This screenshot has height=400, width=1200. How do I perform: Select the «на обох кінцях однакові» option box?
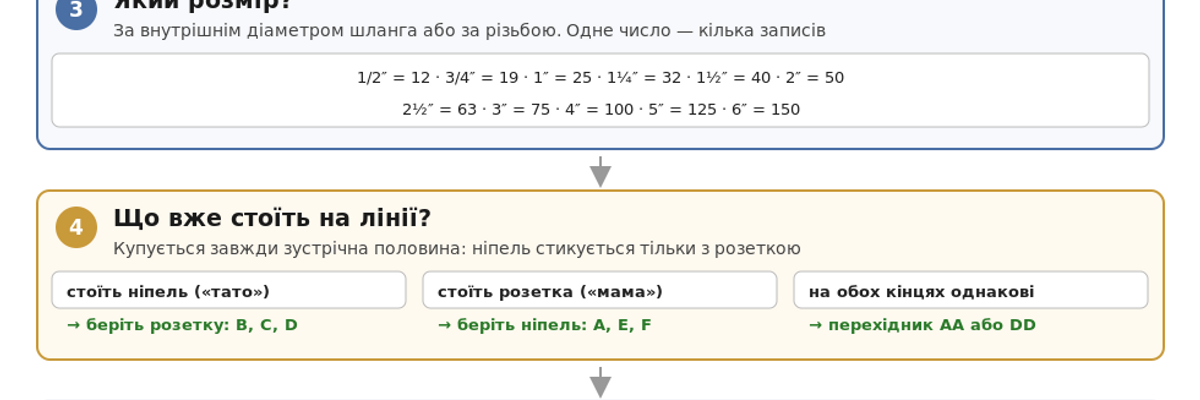point(971,290)
